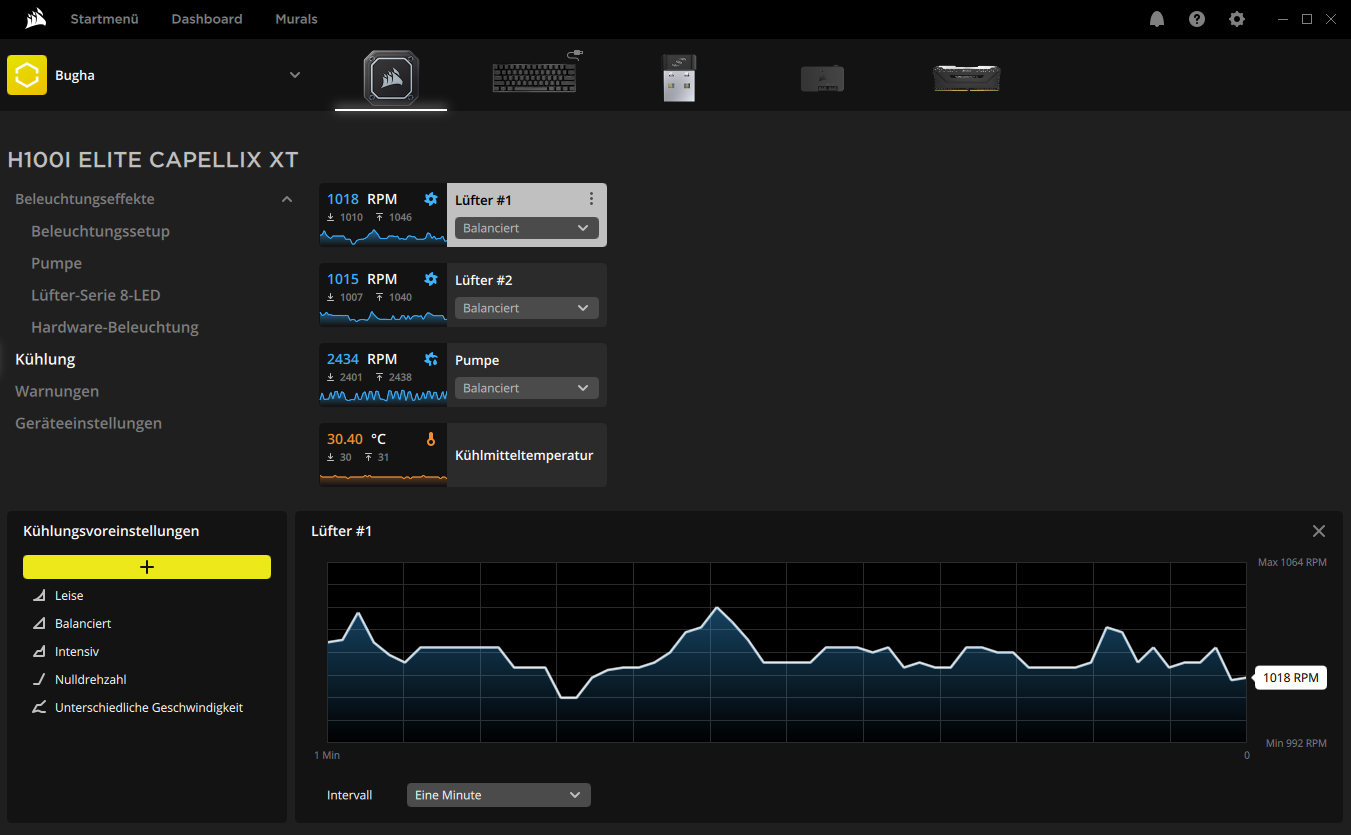1351x835 pixels.
Task: Select the Balanciert cooling preset
Action: tap(83, 623)
